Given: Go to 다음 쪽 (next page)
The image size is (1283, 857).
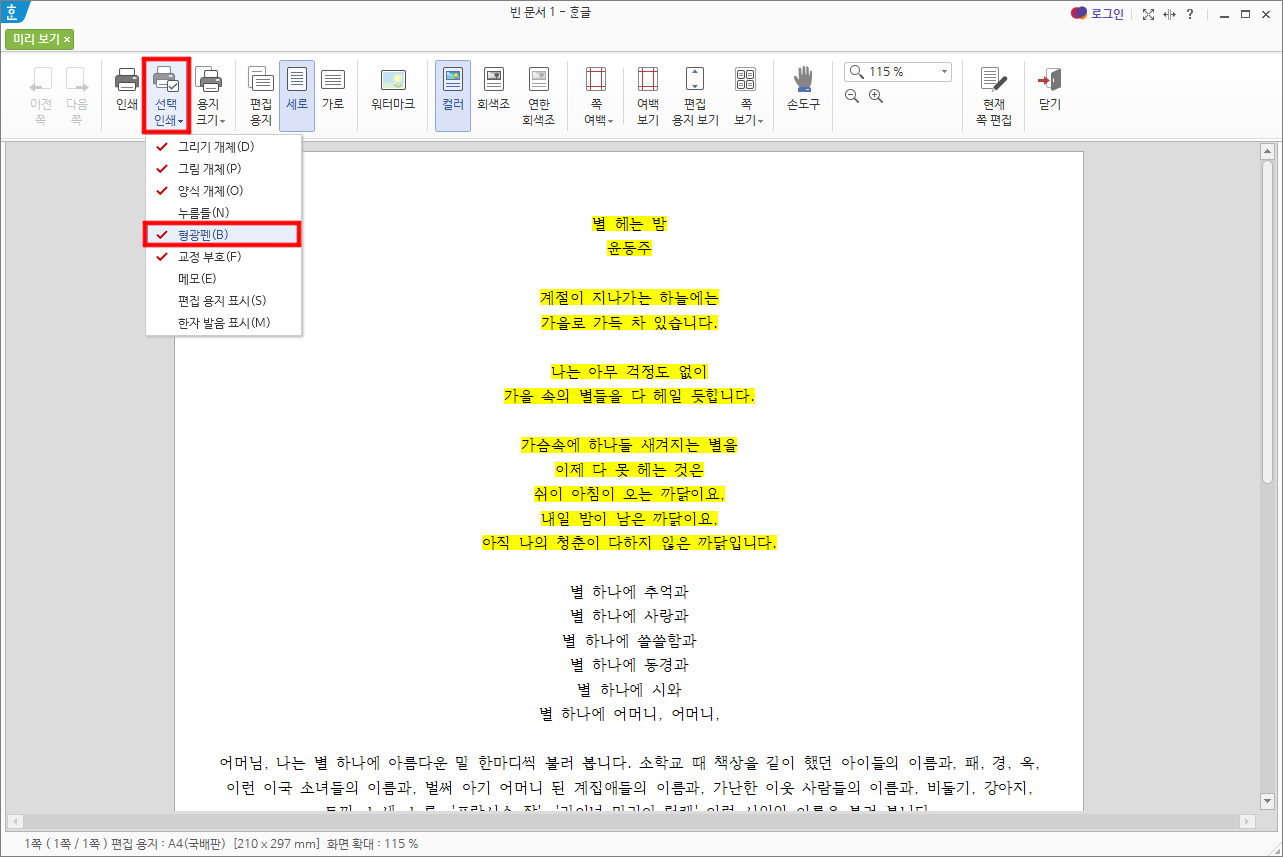Looking at the screenshot, I should 76,96.
